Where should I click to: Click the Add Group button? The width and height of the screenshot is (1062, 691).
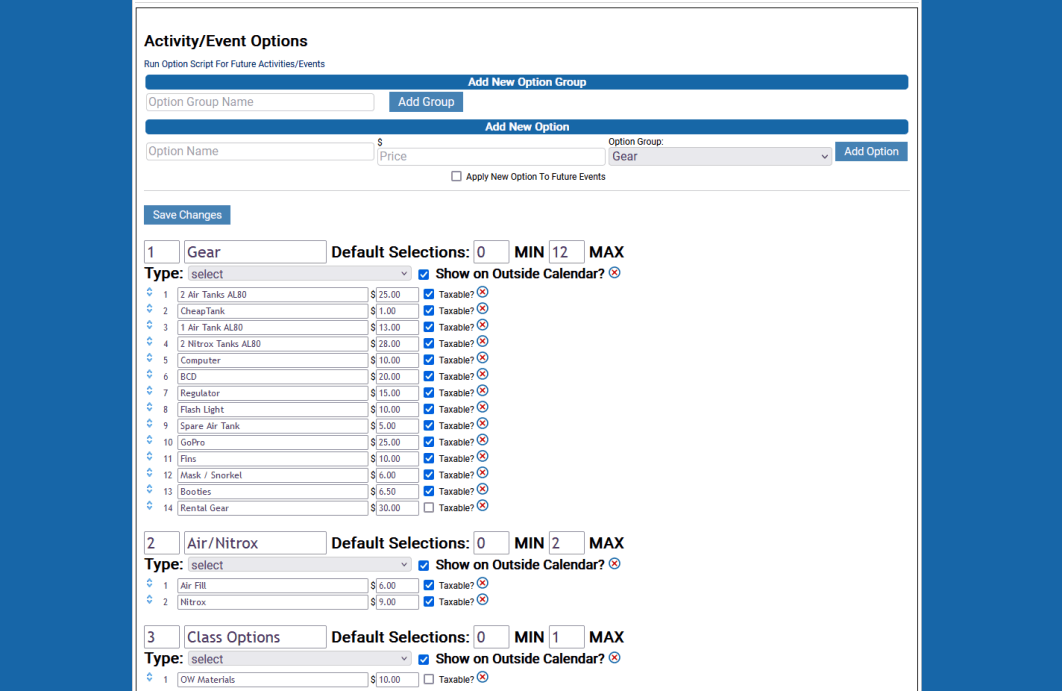[x=426, y=102]
